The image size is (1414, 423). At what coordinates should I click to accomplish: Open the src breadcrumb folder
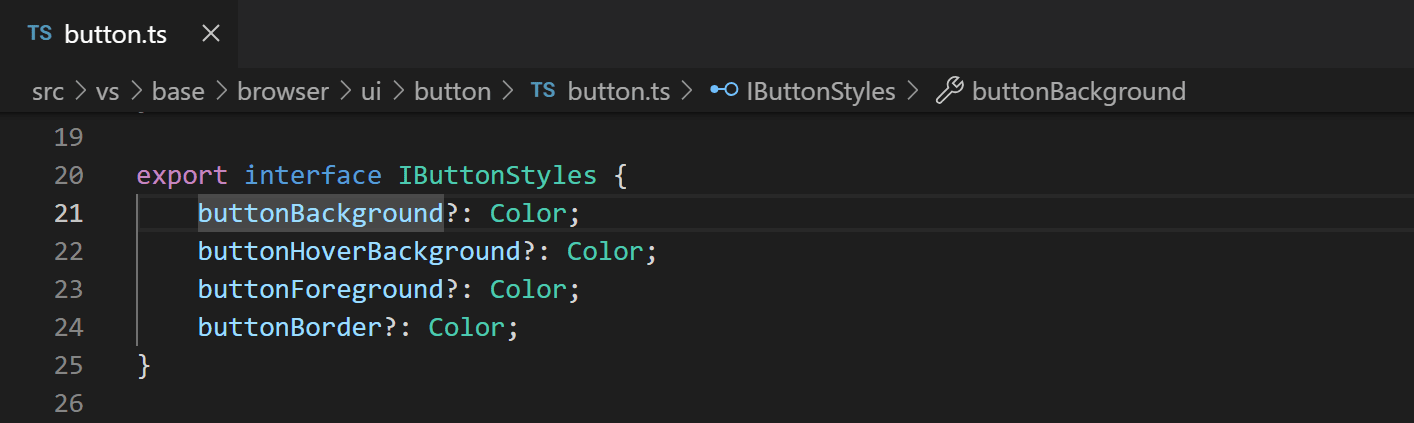tap(47, 92)
